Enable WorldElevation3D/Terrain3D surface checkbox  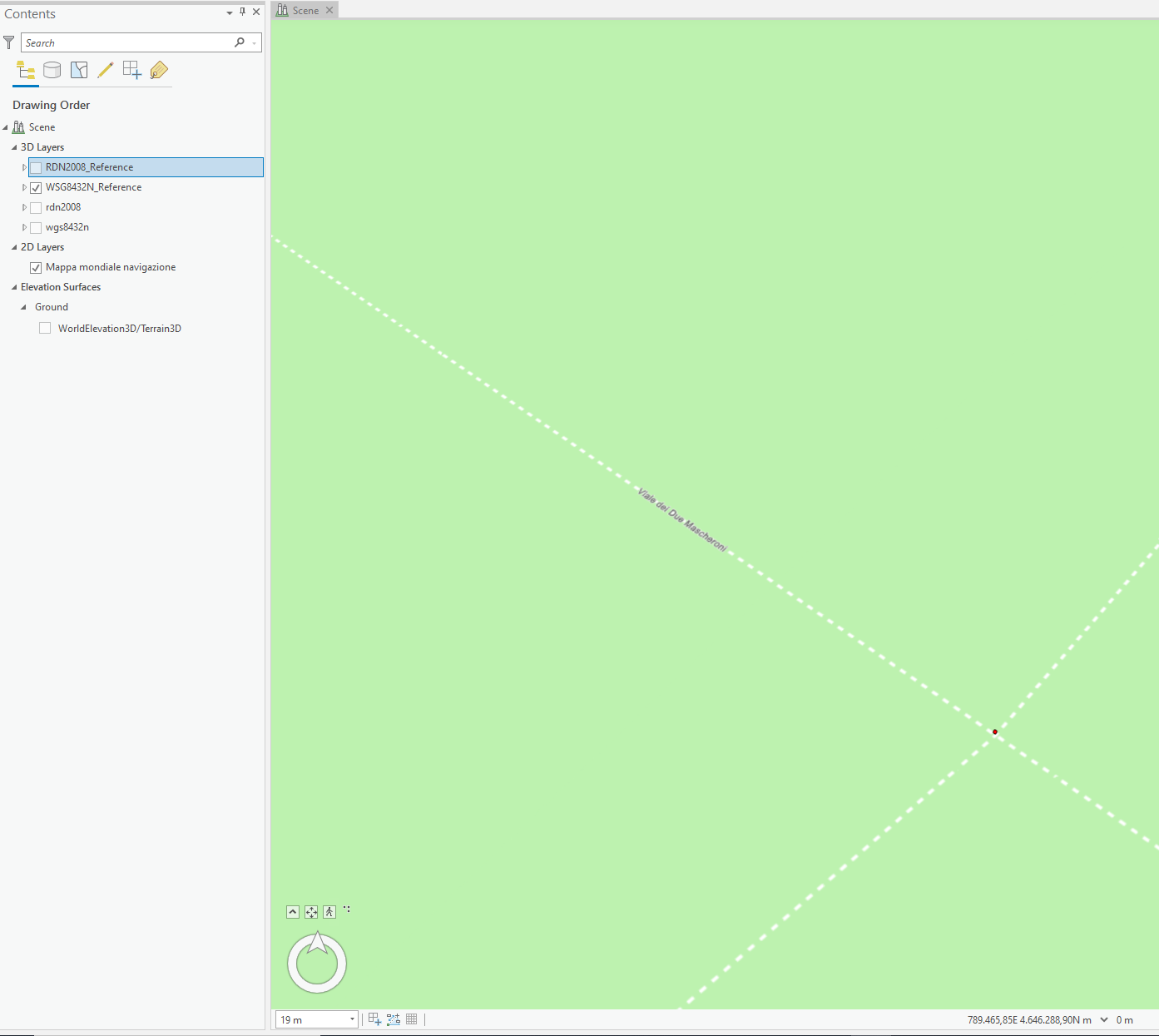pos(45,329)
